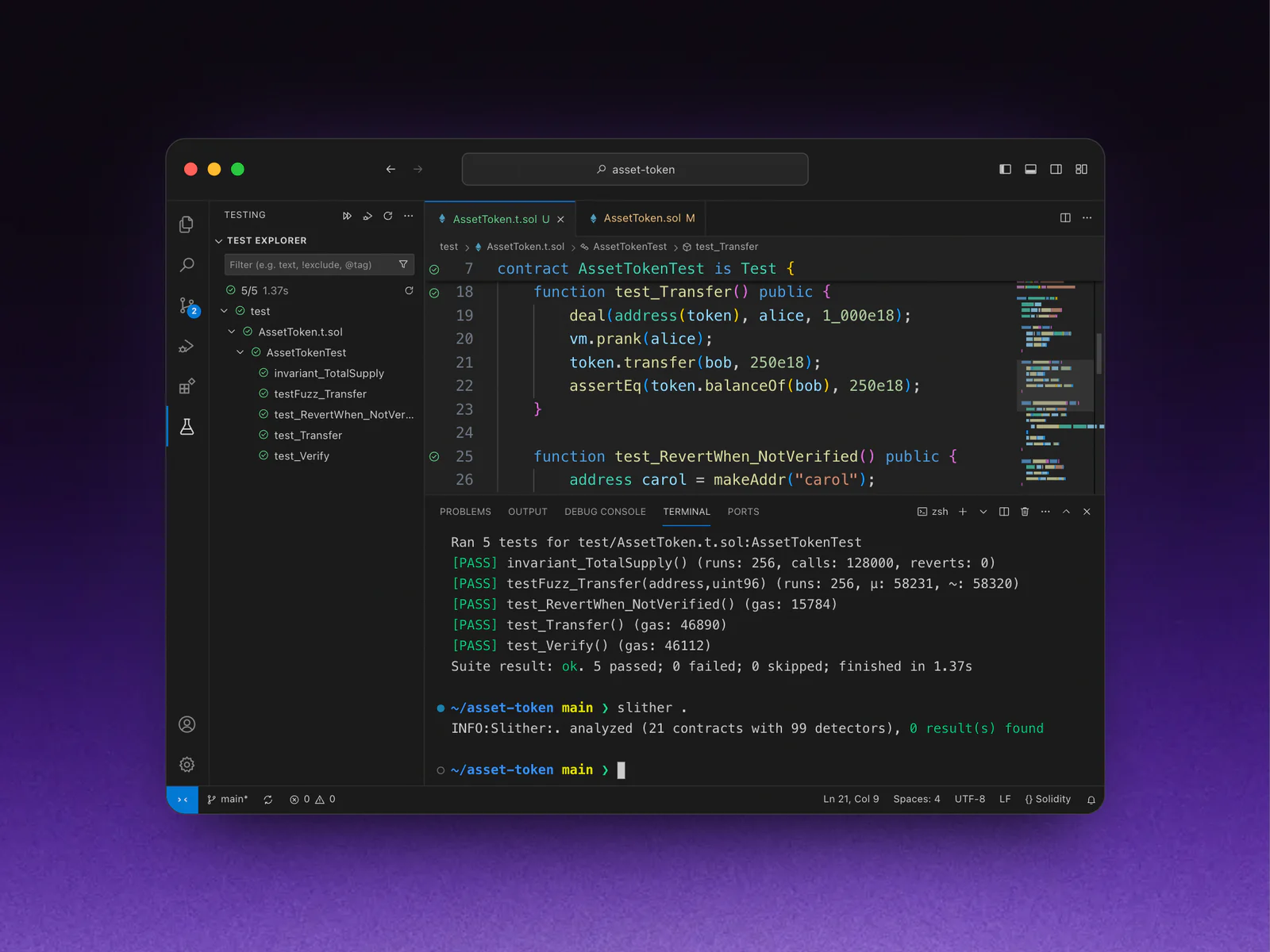The height and width of the screenshot is (952, 1270).
Task: Open the remote window status bar button
Action: 182,799
